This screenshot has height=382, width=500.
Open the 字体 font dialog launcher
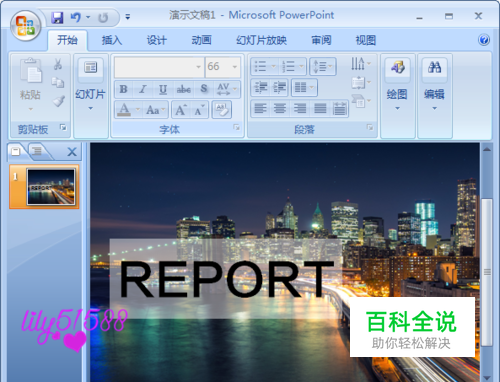[x=236, y=127]
